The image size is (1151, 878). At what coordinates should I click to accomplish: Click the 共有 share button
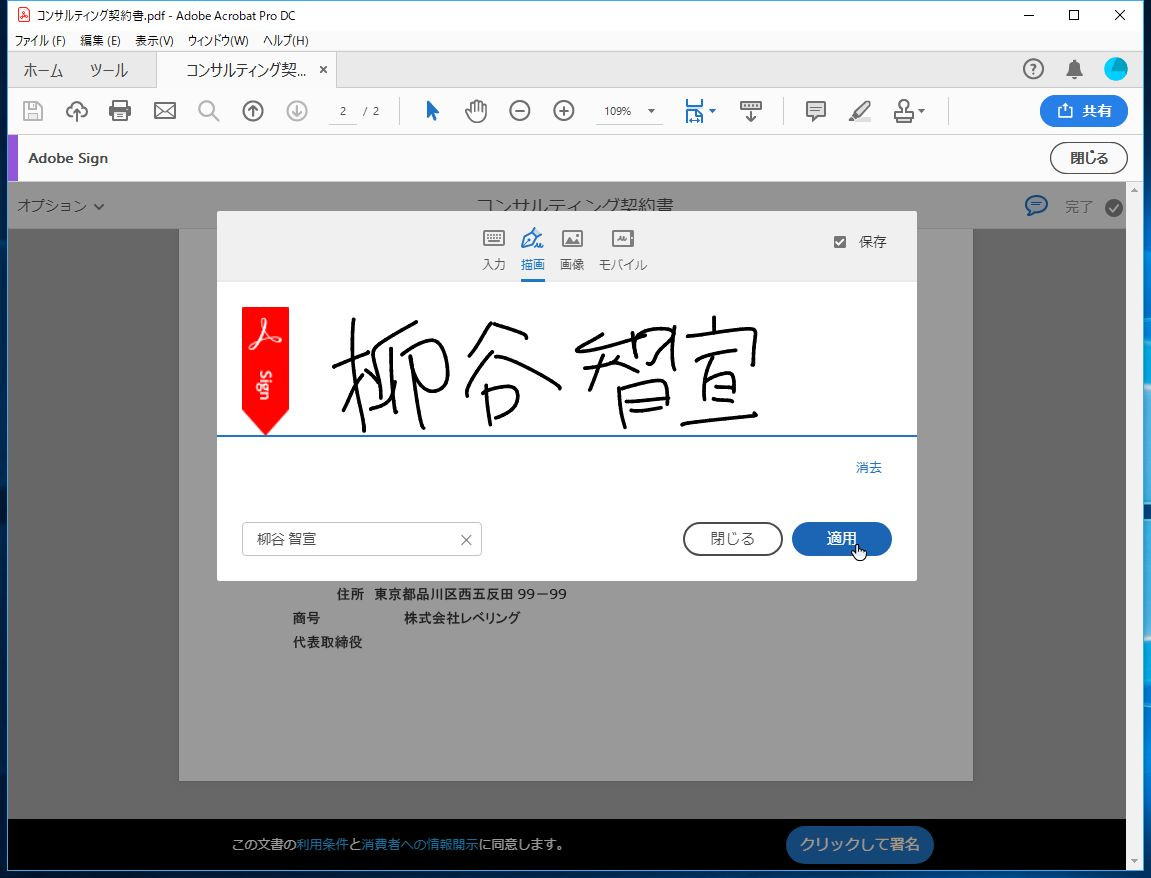point(1084,111)
